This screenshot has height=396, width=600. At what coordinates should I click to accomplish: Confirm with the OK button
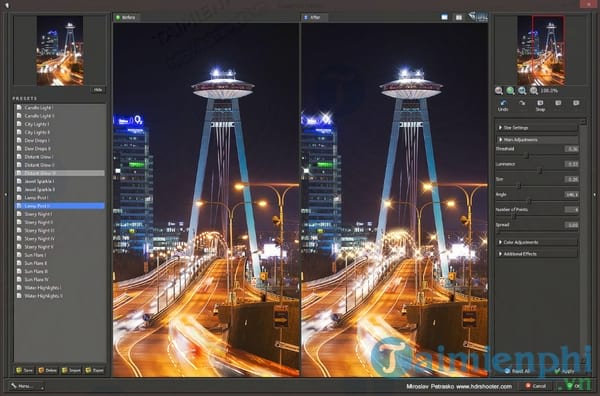click(573, 386)
